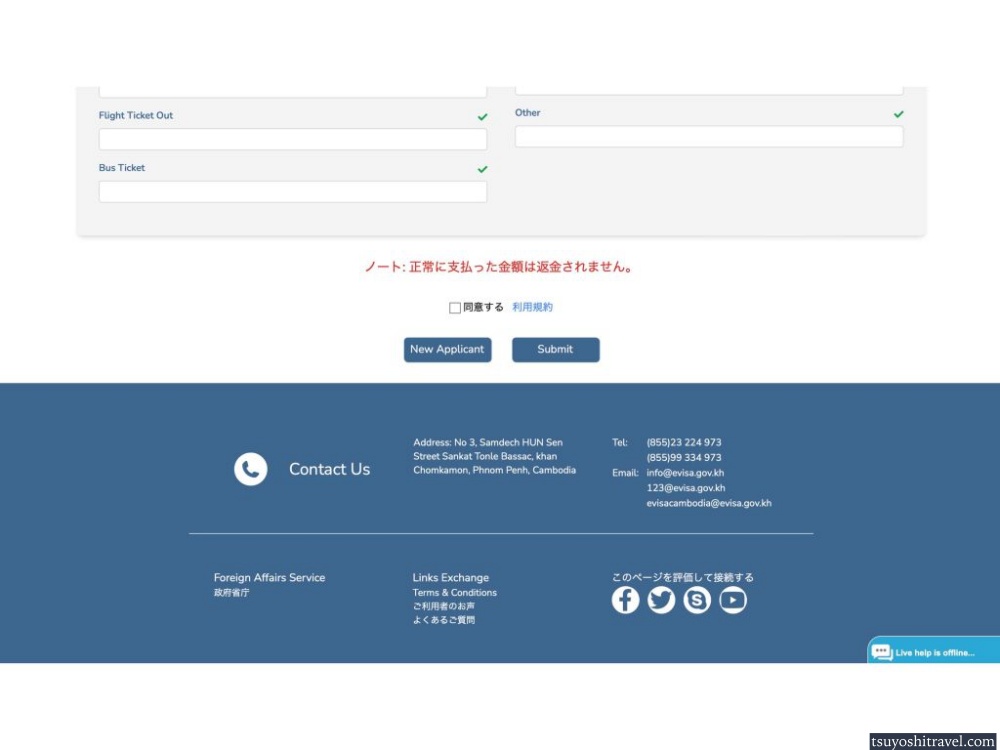Focus the Flight Ticket Out input field
Image resolution: width=1000 pixels, height=750 pixels.
(292, 140)
